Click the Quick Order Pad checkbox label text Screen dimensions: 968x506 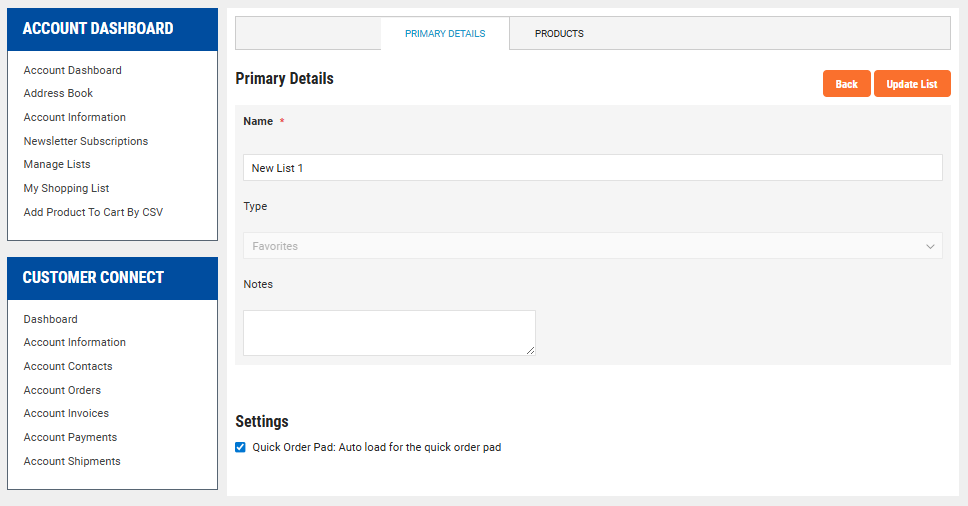pos(377,447)
